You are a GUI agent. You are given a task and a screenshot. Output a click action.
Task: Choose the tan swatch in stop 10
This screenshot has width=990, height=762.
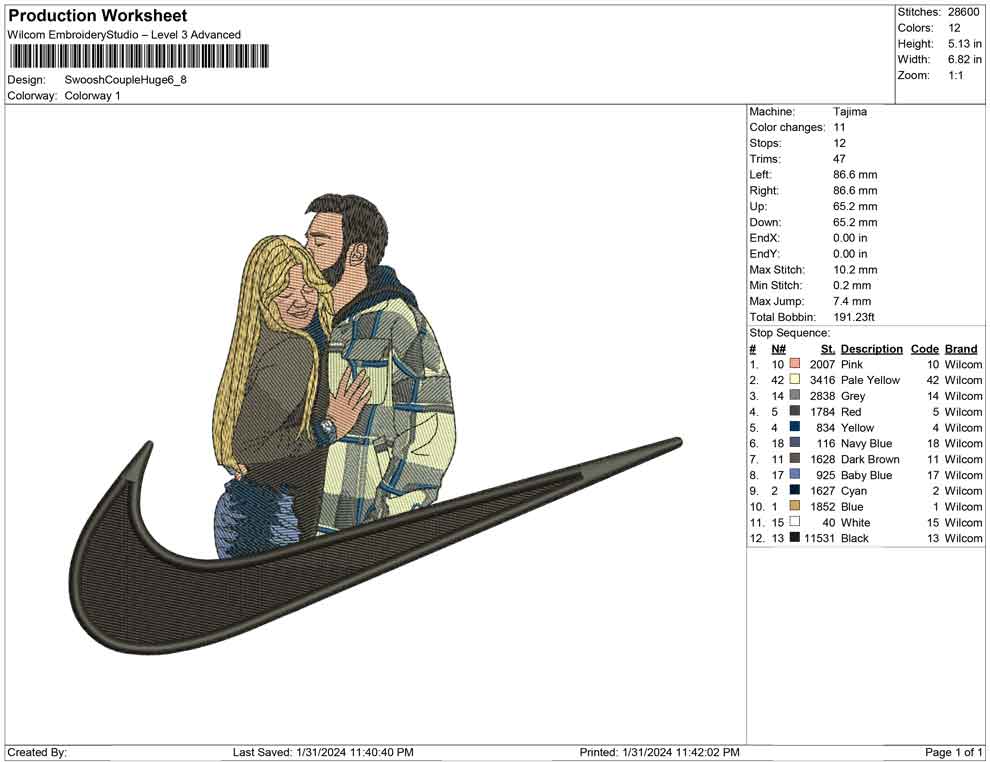[795, 506]
